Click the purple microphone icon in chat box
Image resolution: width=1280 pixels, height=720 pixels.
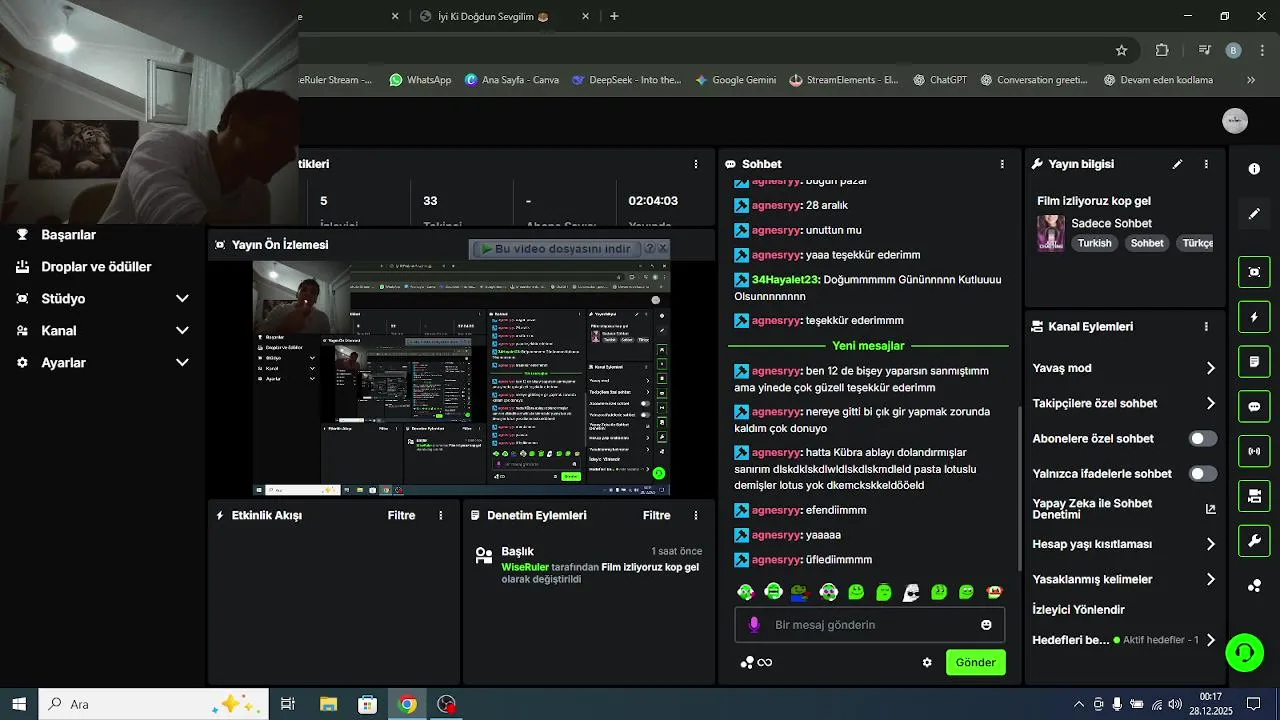click(755, 625)
